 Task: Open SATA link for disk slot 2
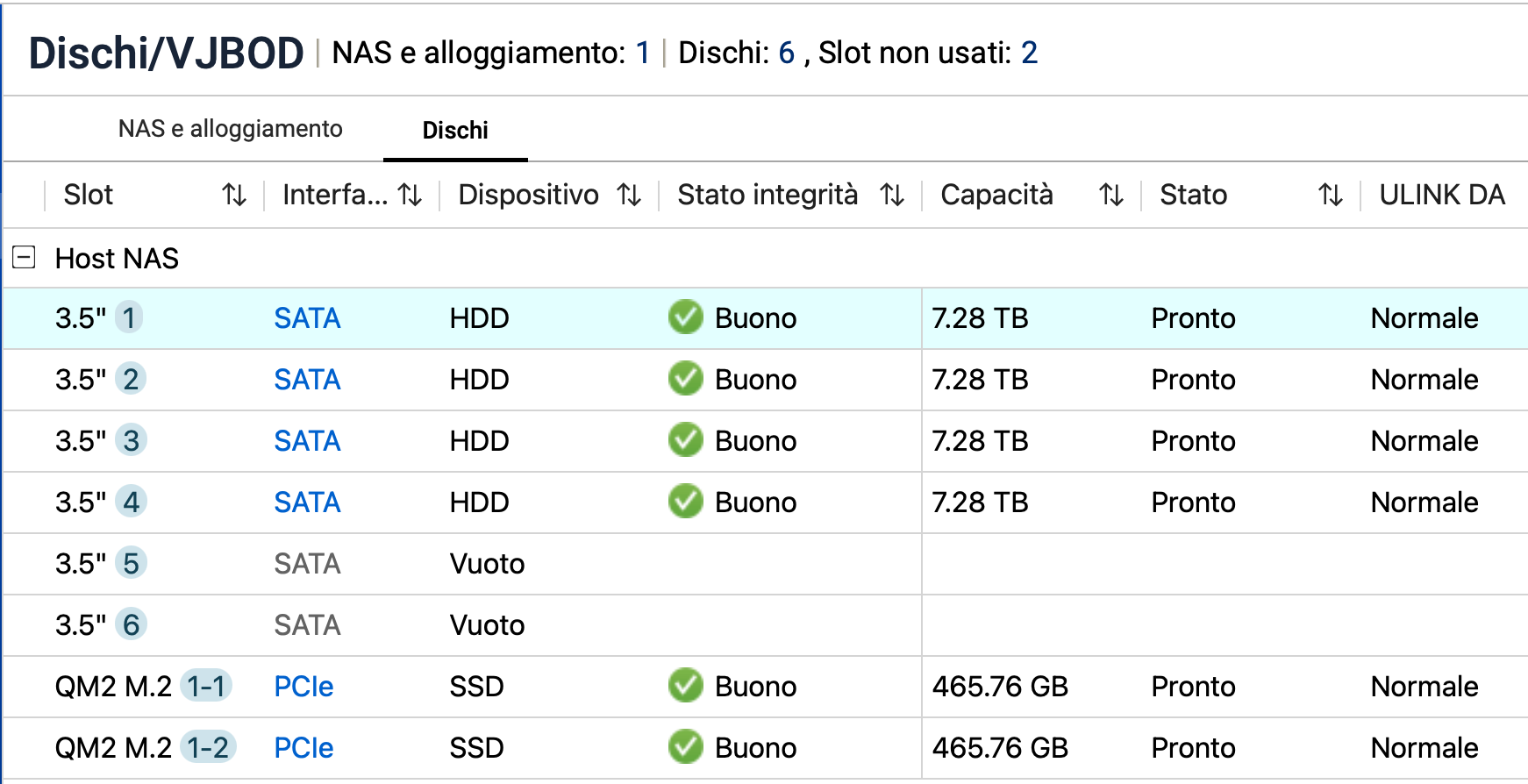point(307,380)
